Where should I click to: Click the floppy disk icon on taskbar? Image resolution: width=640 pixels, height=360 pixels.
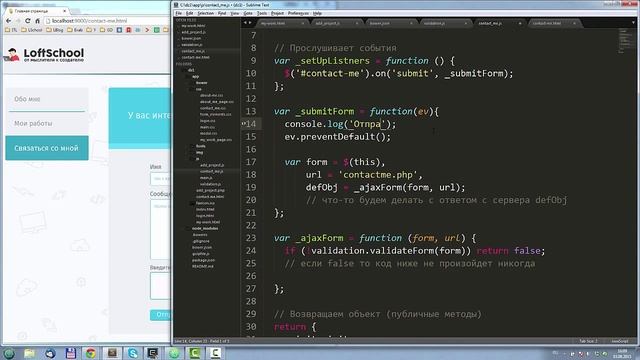pos(70,353)
